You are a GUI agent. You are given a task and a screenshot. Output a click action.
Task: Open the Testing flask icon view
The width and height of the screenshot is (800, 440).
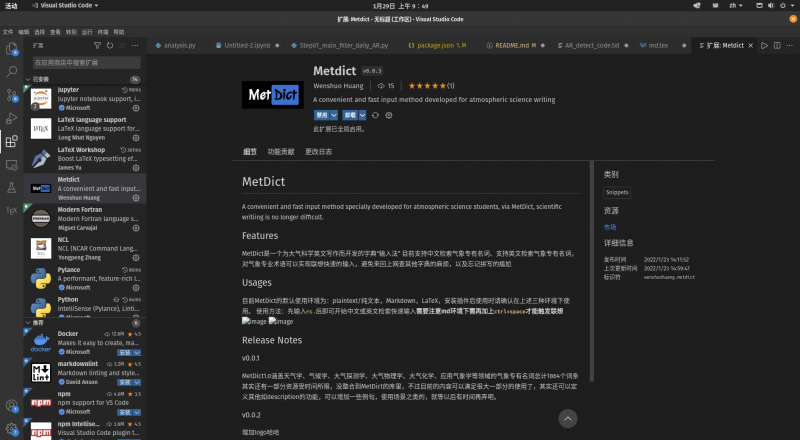coord(12,187)
